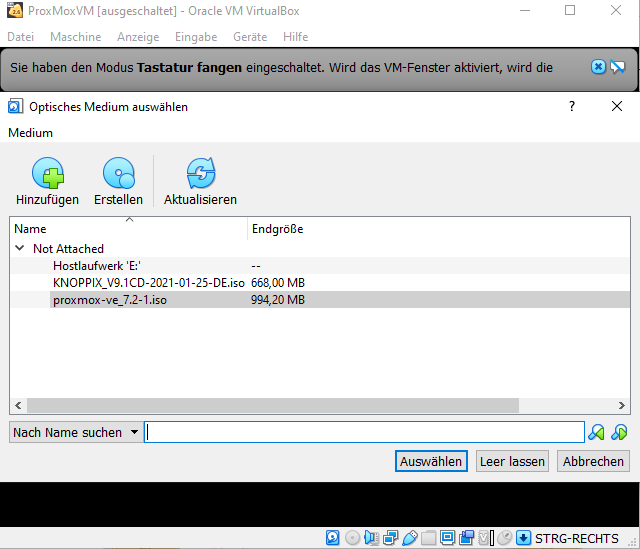Click the optical medium dialog title icon

click(x=15, y=107)
